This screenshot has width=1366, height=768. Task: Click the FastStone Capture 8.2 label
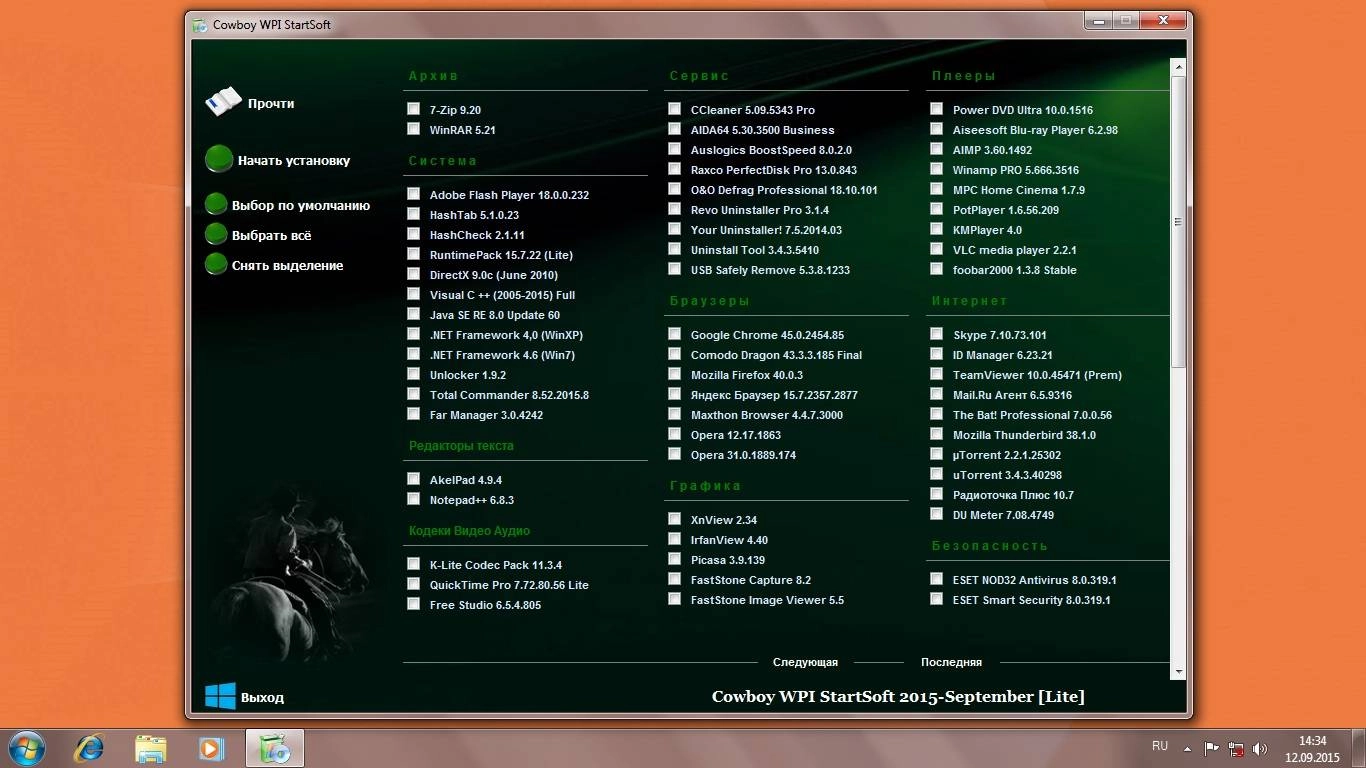point(751,580)
